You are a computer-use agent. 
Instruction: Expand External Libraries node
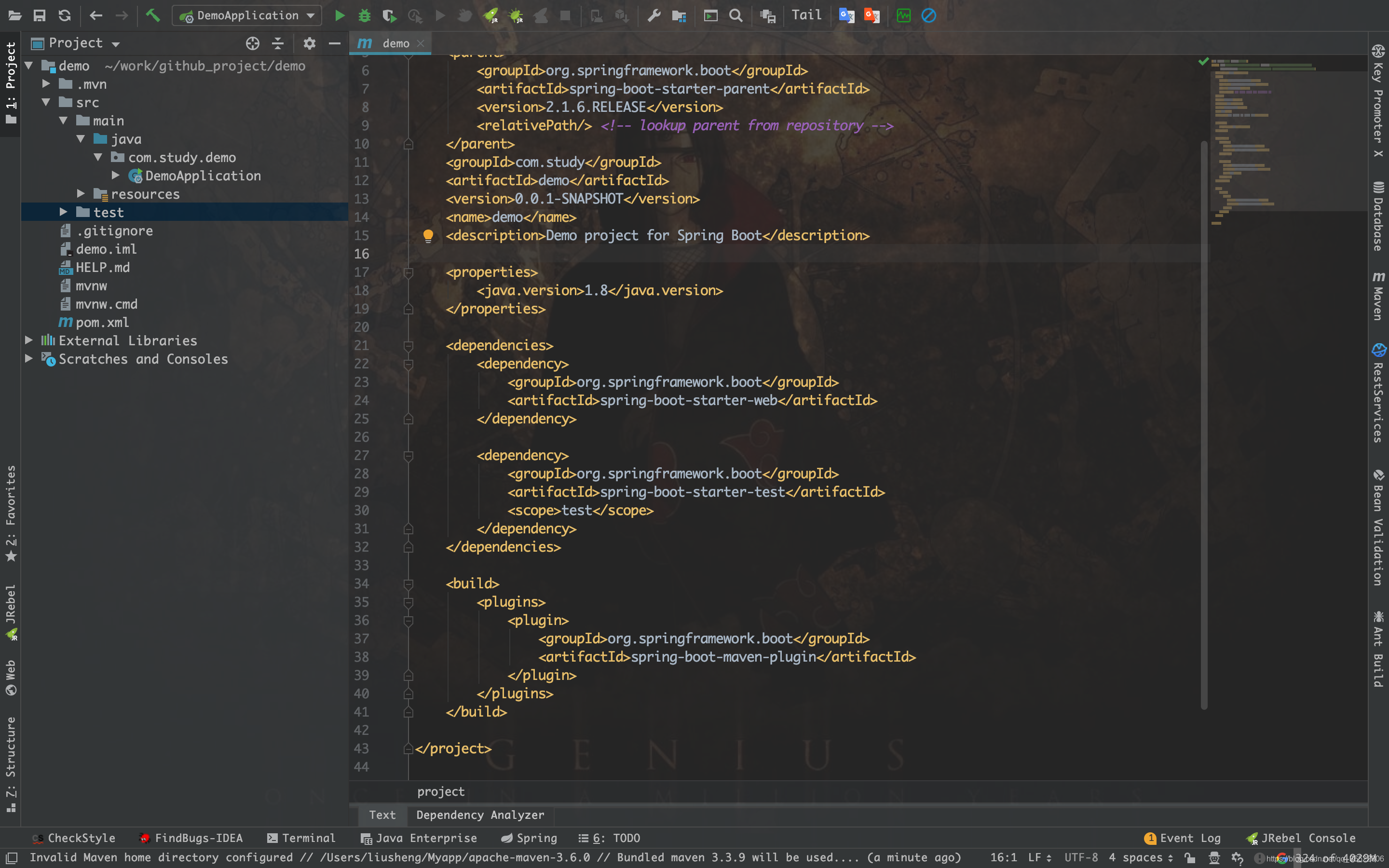(29, 340)
